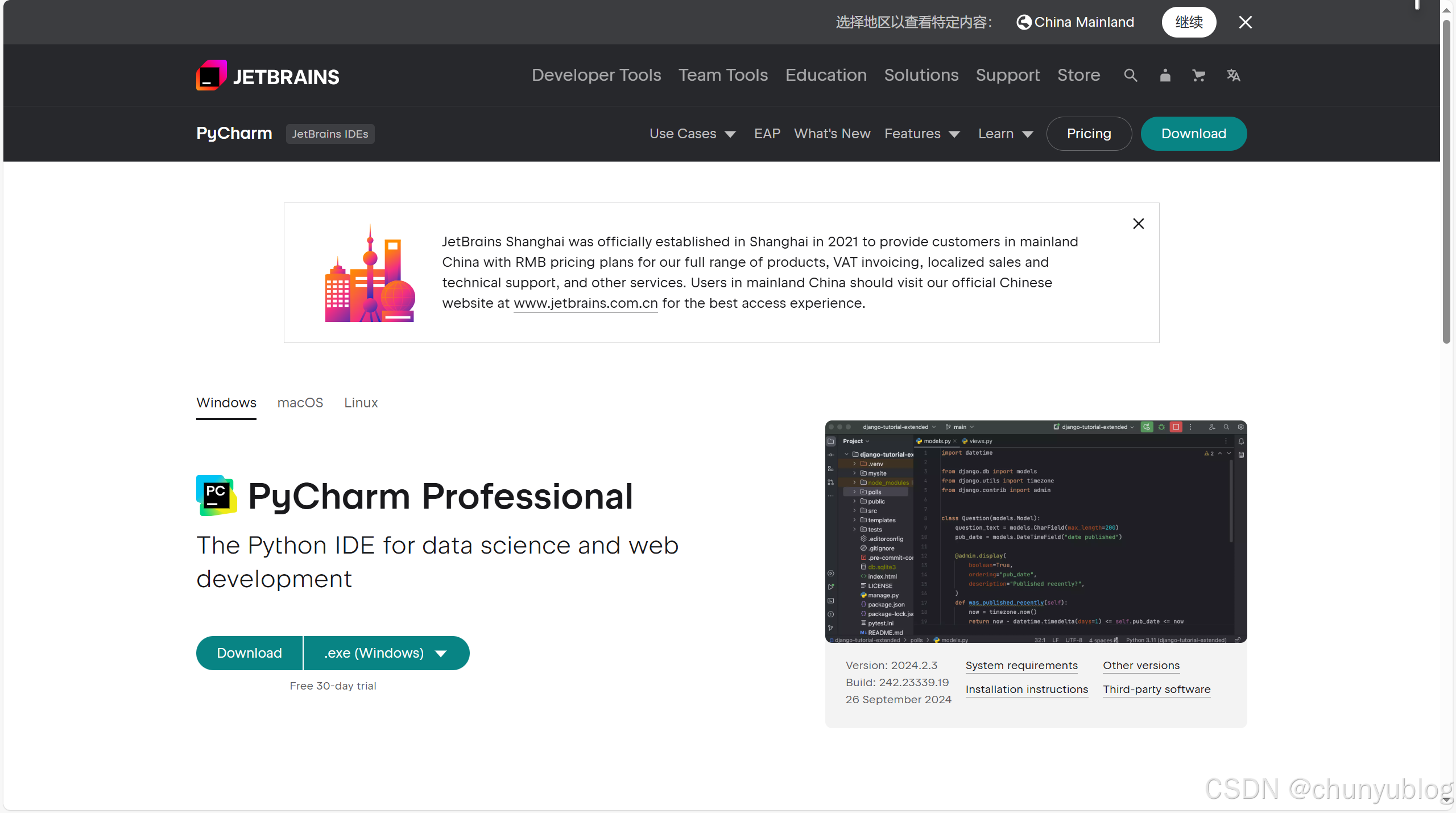Open the www.jetbrains.com.cn link
This screenshot has width=1456, height=813.
pyautogui.click(x=585, y=303)
